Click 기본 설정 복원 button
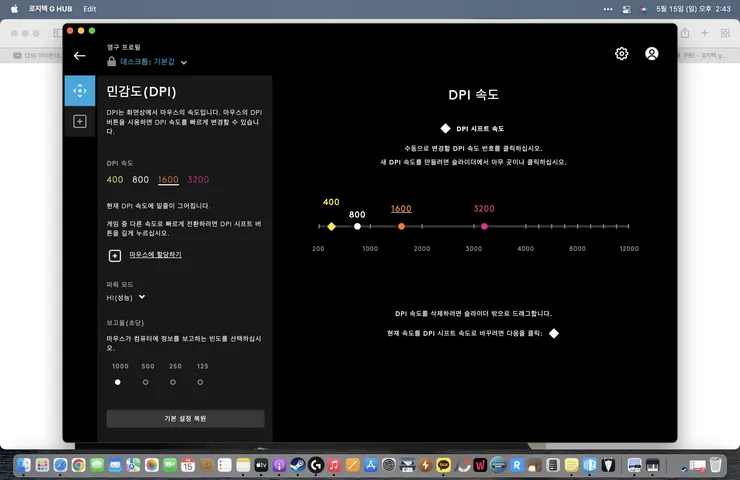 [185, 419]
